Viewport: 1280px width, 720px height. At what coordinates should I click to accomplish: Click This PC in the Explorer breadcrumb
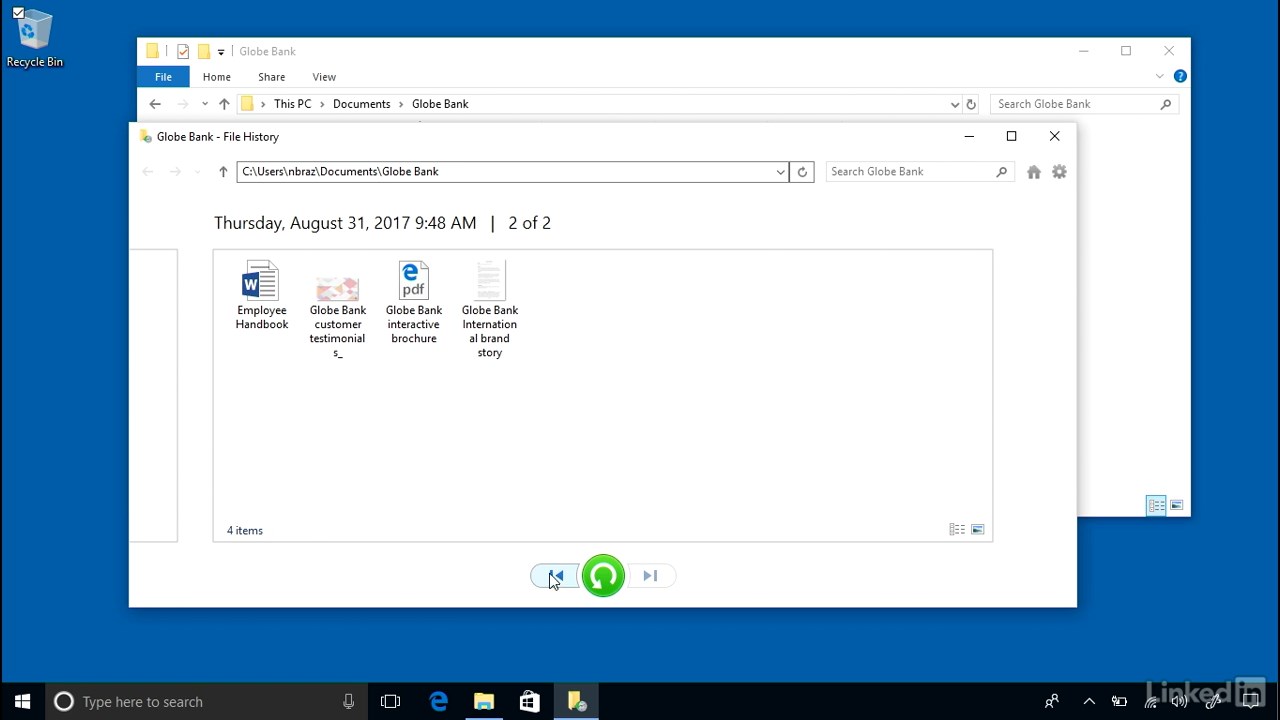pos(293,104)
